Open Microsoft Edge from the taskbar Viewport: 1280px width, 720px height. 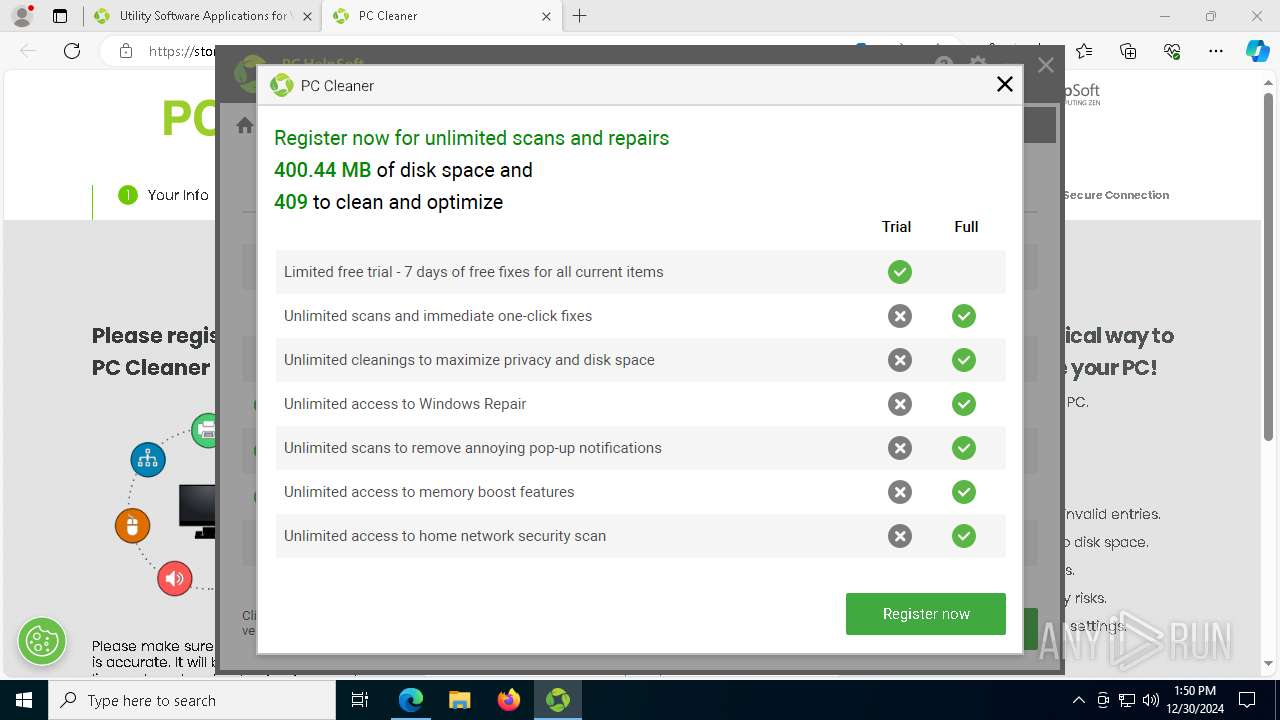coord(411,700)
